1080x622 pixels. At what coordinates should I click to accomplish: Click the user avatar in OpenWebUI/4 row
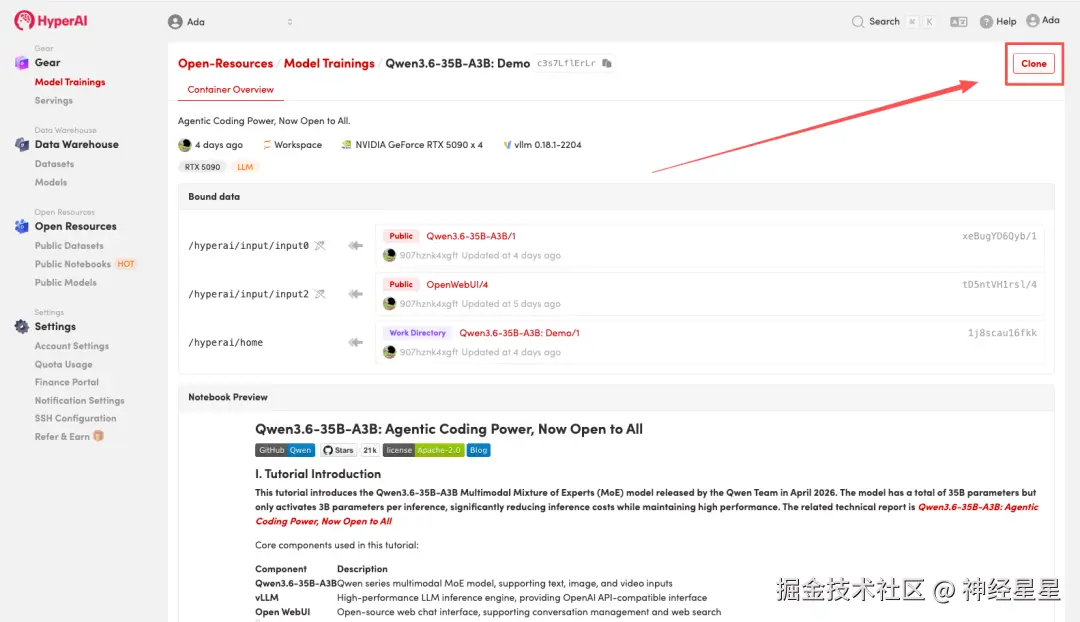click(389, 304)
